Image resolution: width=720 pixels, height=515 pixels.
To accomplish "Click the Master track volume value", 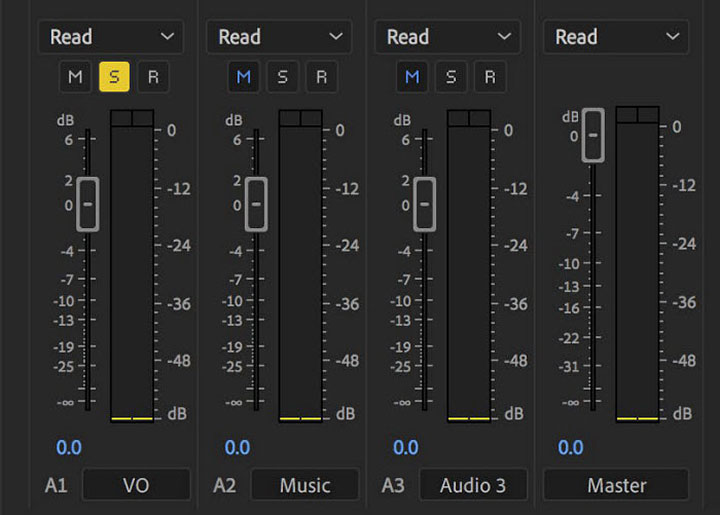I will pyautogui.click(x=570, y=447).
